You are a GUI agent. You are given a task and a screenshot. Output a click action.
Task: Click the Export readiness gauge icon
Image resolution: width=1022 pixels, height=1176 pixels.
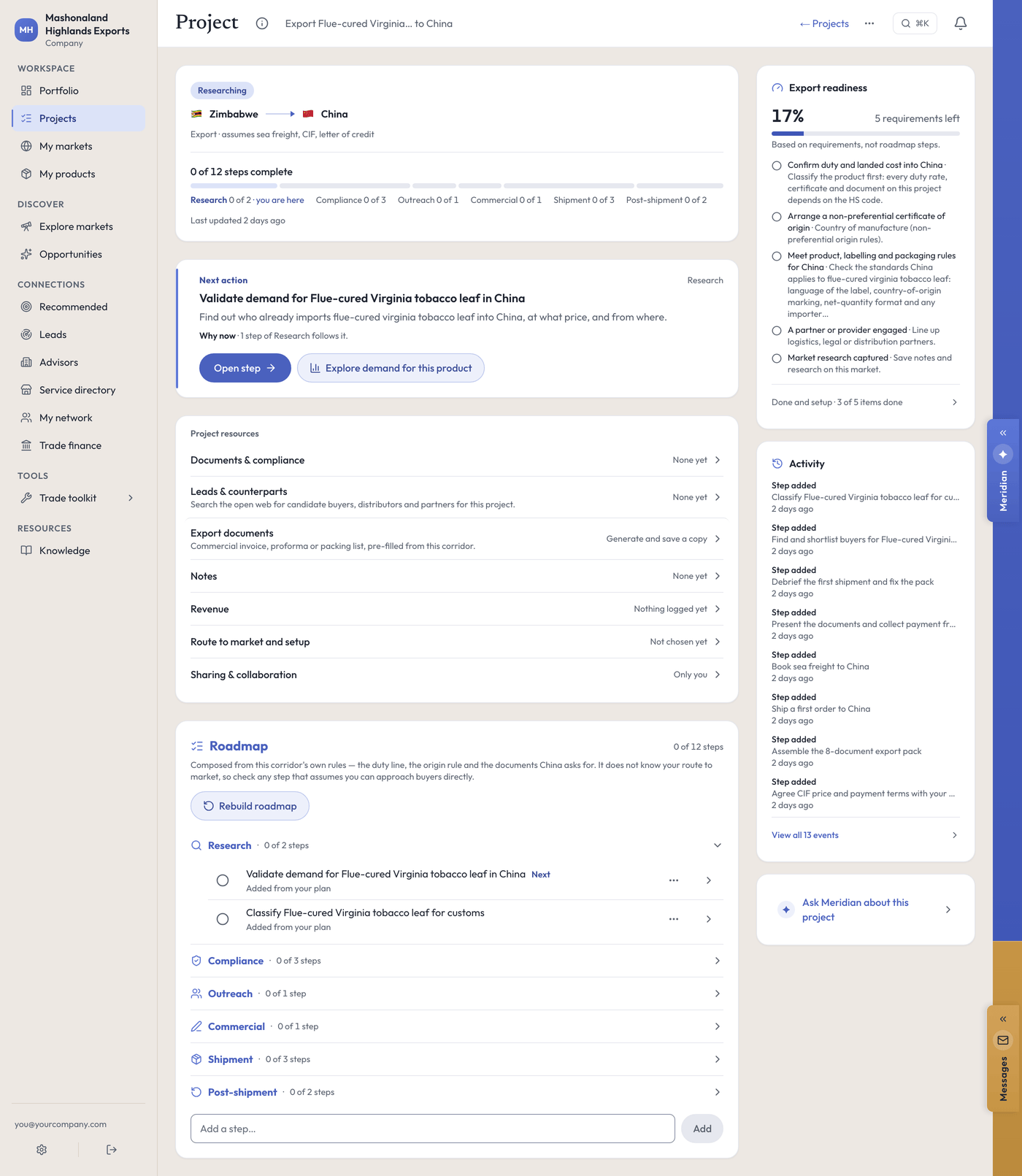(777, 88)
